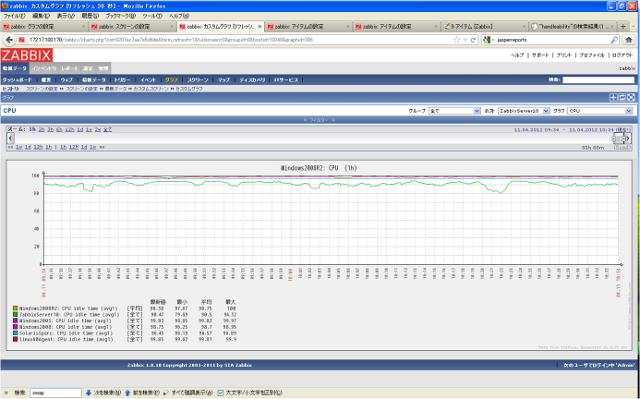Image resolution: width=640 pixels, height=399 pixels.
Task: Click the ログアウト link
Action: tap(622, 55)
